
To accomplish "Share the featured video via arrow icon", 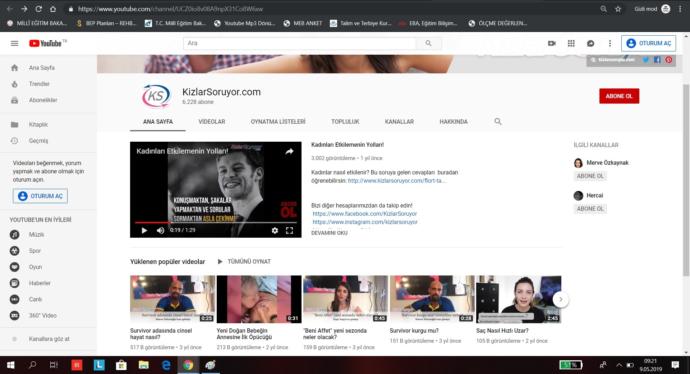I will [x=289, y=151].
